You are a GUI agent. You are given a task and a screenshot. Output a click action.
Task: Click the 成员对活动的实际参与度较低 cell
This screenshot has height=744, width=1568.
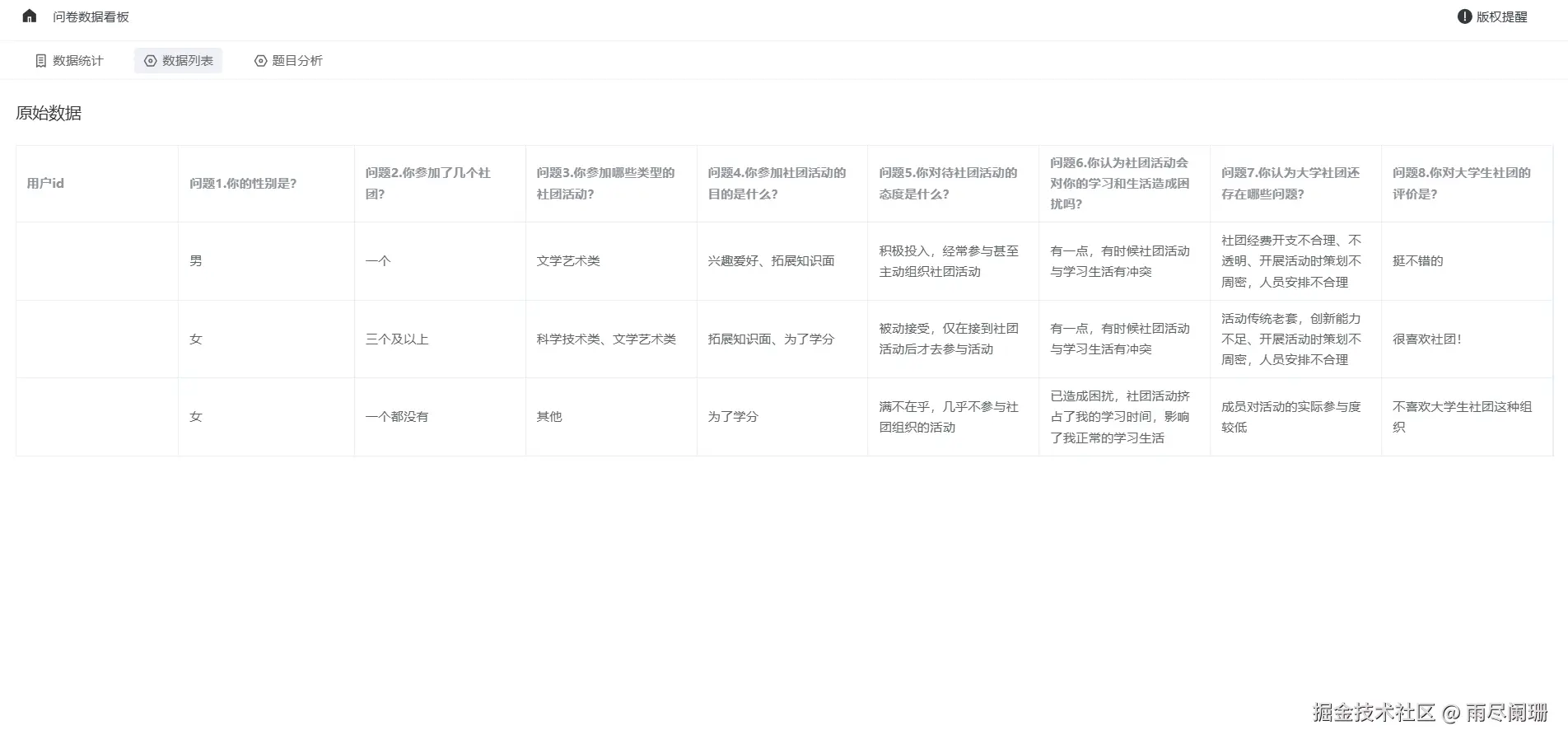coord(1295,417)
